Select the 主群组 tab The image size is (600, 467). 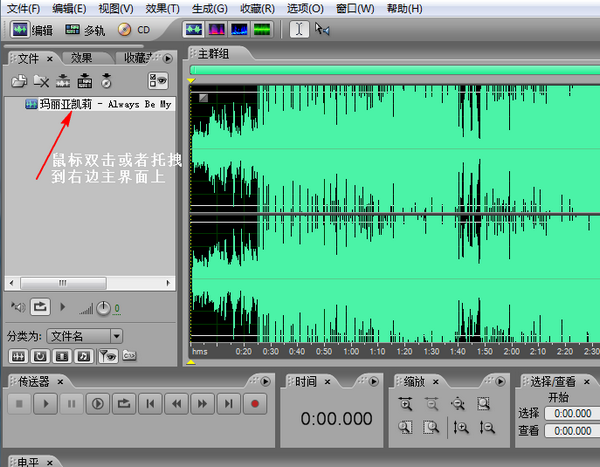(214, 54)
